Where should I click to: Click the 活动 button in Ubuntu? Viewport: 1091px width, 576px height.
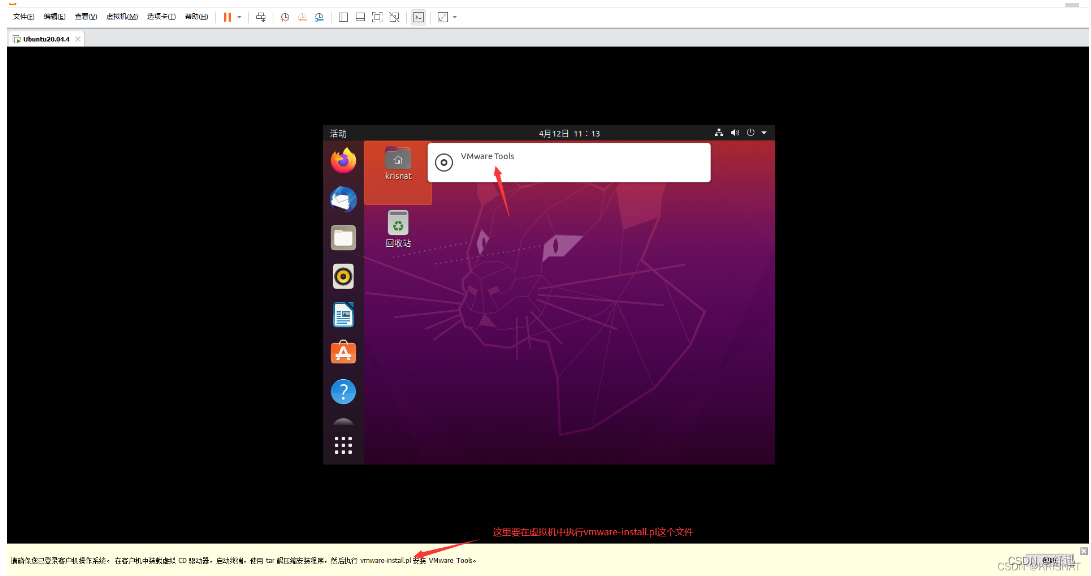tap(337, 132)
